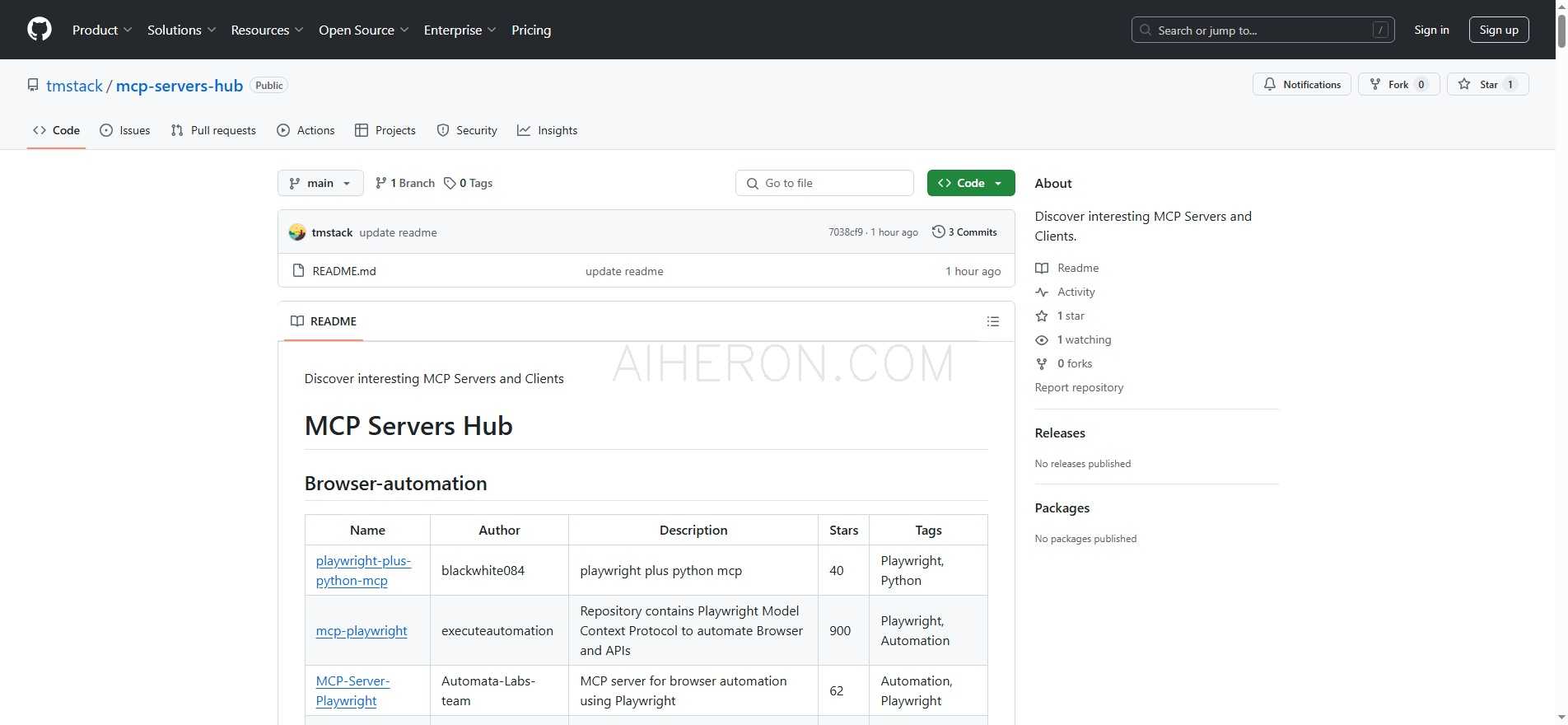Click the 'executeautomation' author cell
Viewport: 1568px width, 725px height.
coord(497,630)
